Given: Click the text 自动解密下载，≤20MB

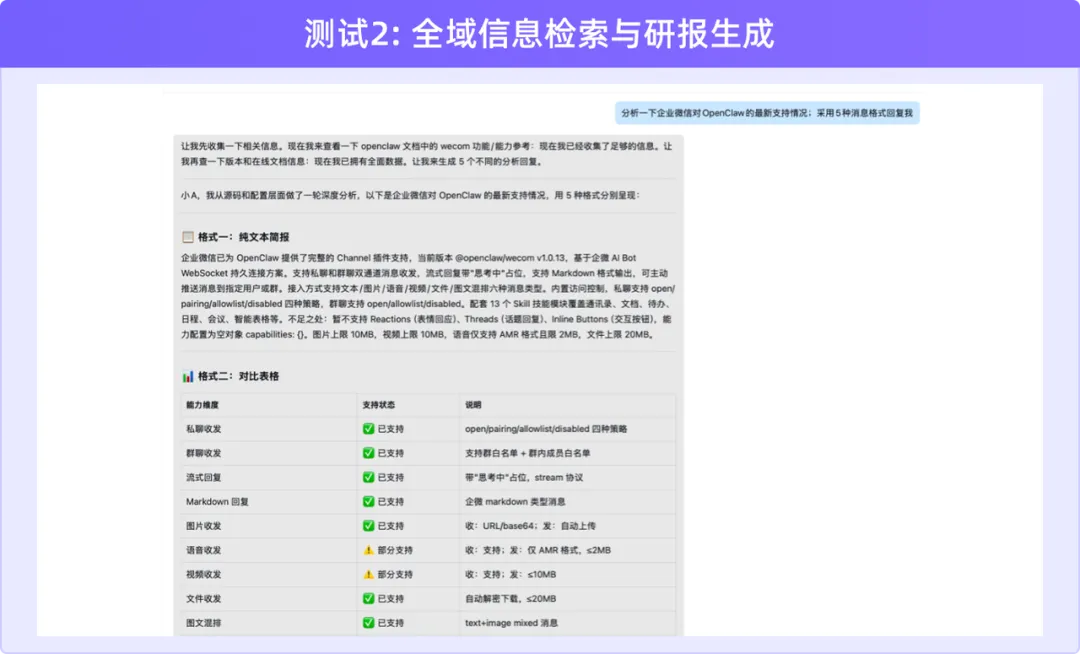Looking at the screenshot, I should [510, 598].
